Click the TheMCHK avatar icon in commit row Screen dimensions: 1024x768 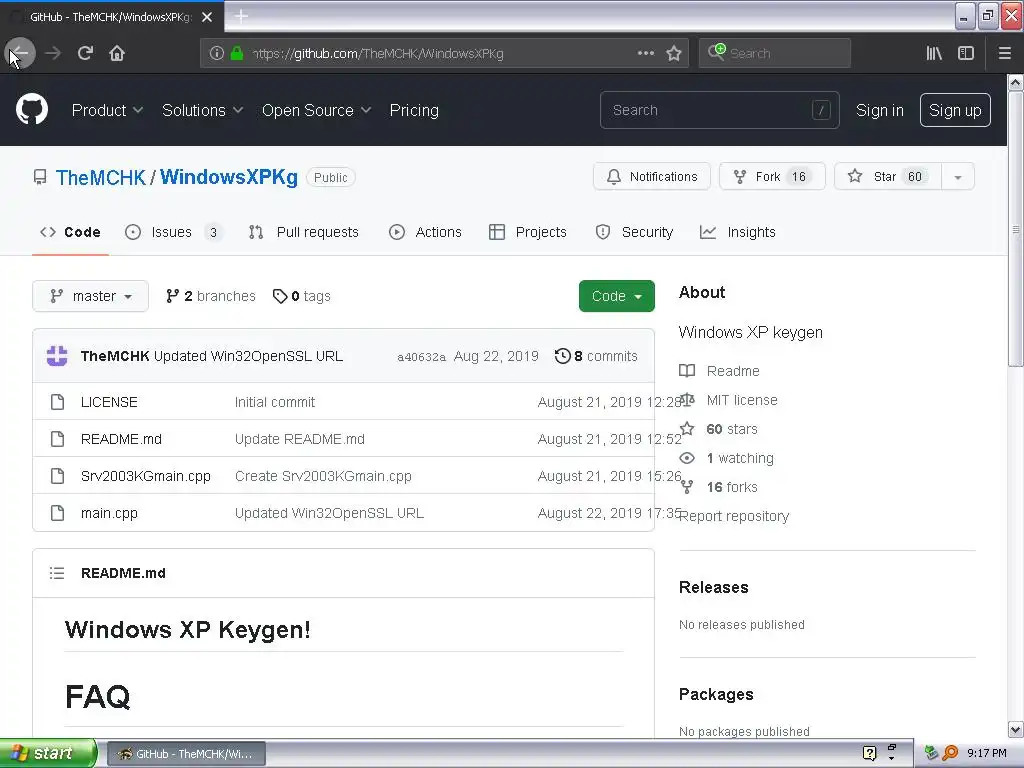pos(57,356)
